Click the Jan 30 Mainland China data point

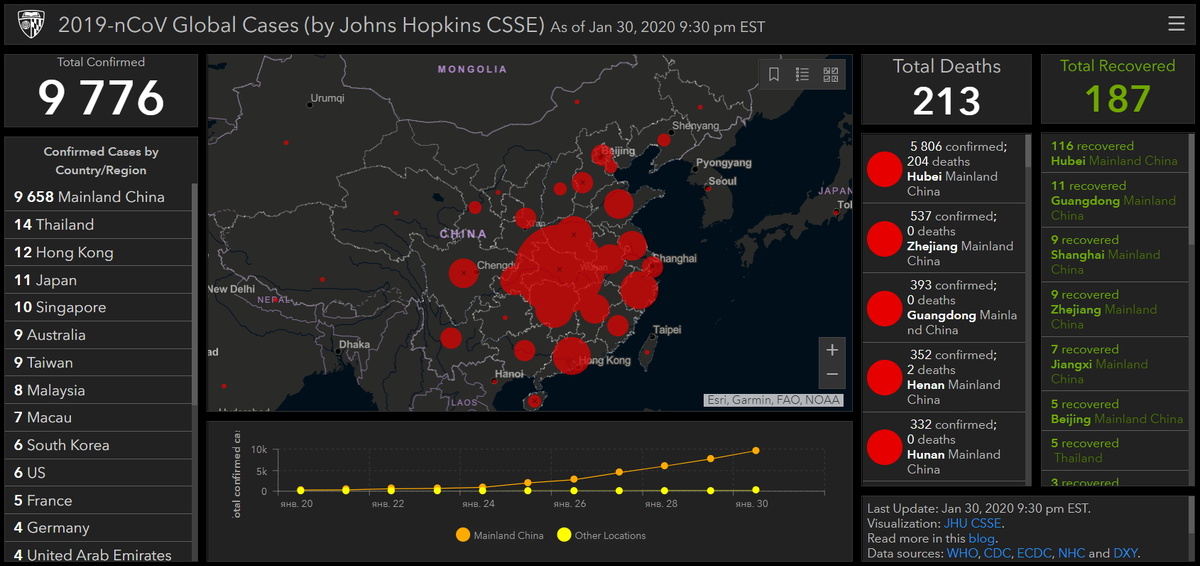coord(755,450)
